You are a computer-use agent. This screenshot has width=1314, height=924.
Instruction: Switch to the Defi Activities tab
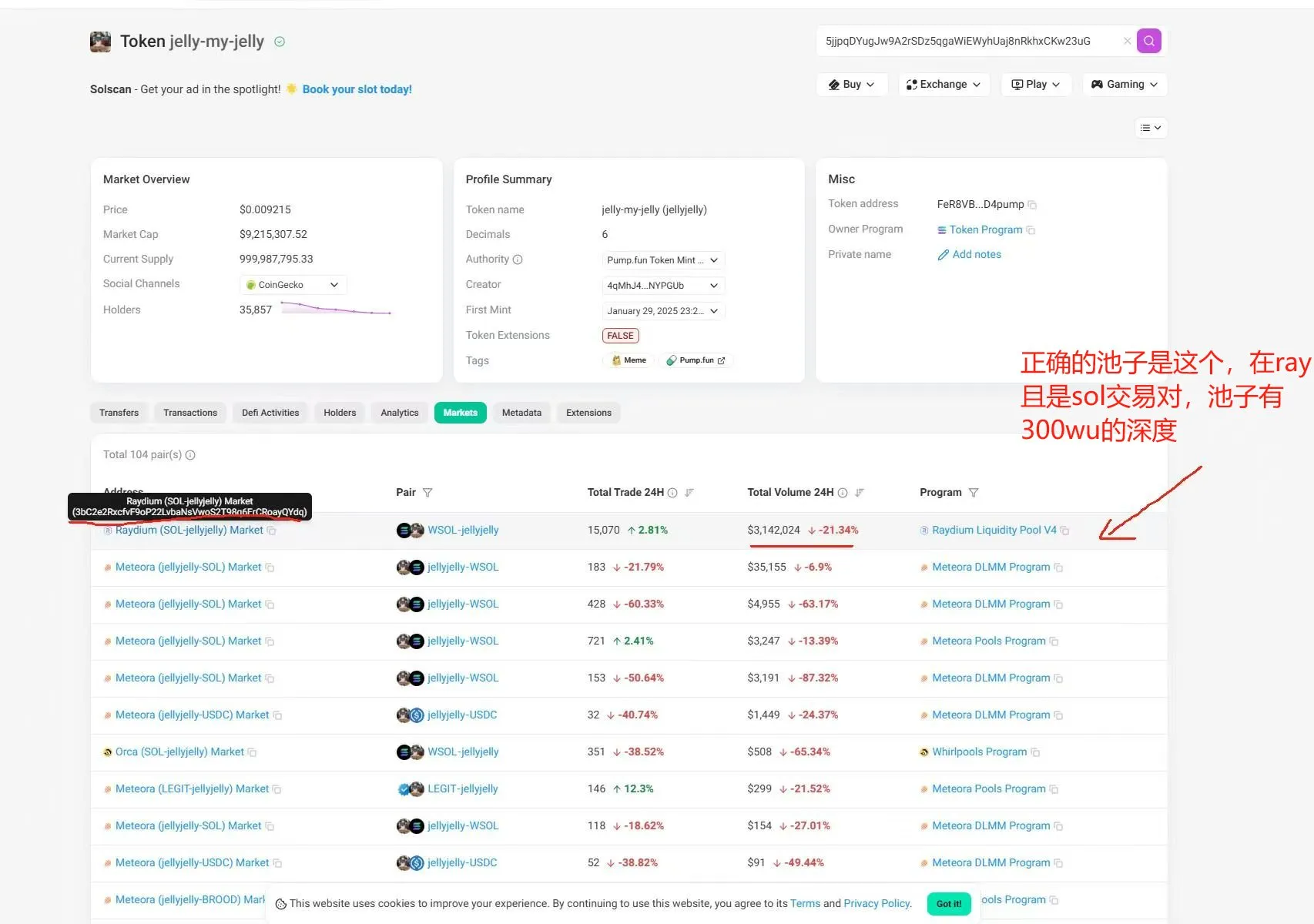[270, 413]
